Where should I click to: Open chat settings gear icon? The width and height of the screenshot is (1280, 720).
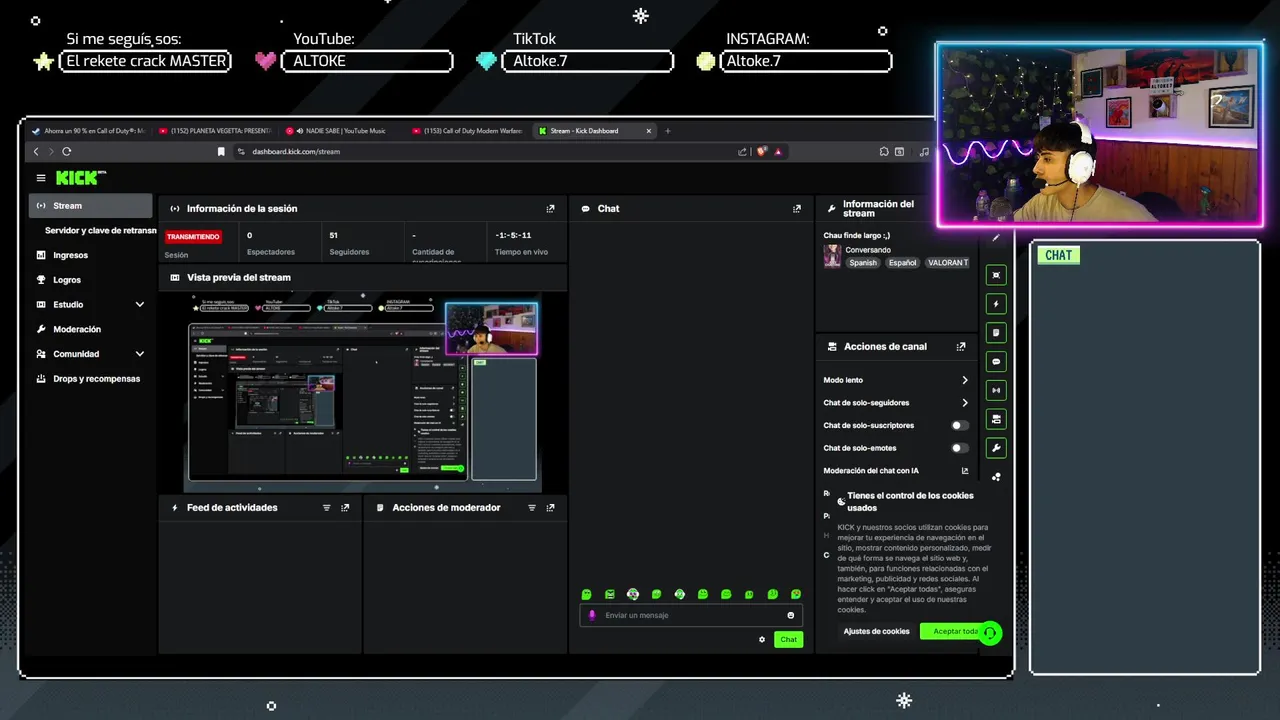[762, 639]
